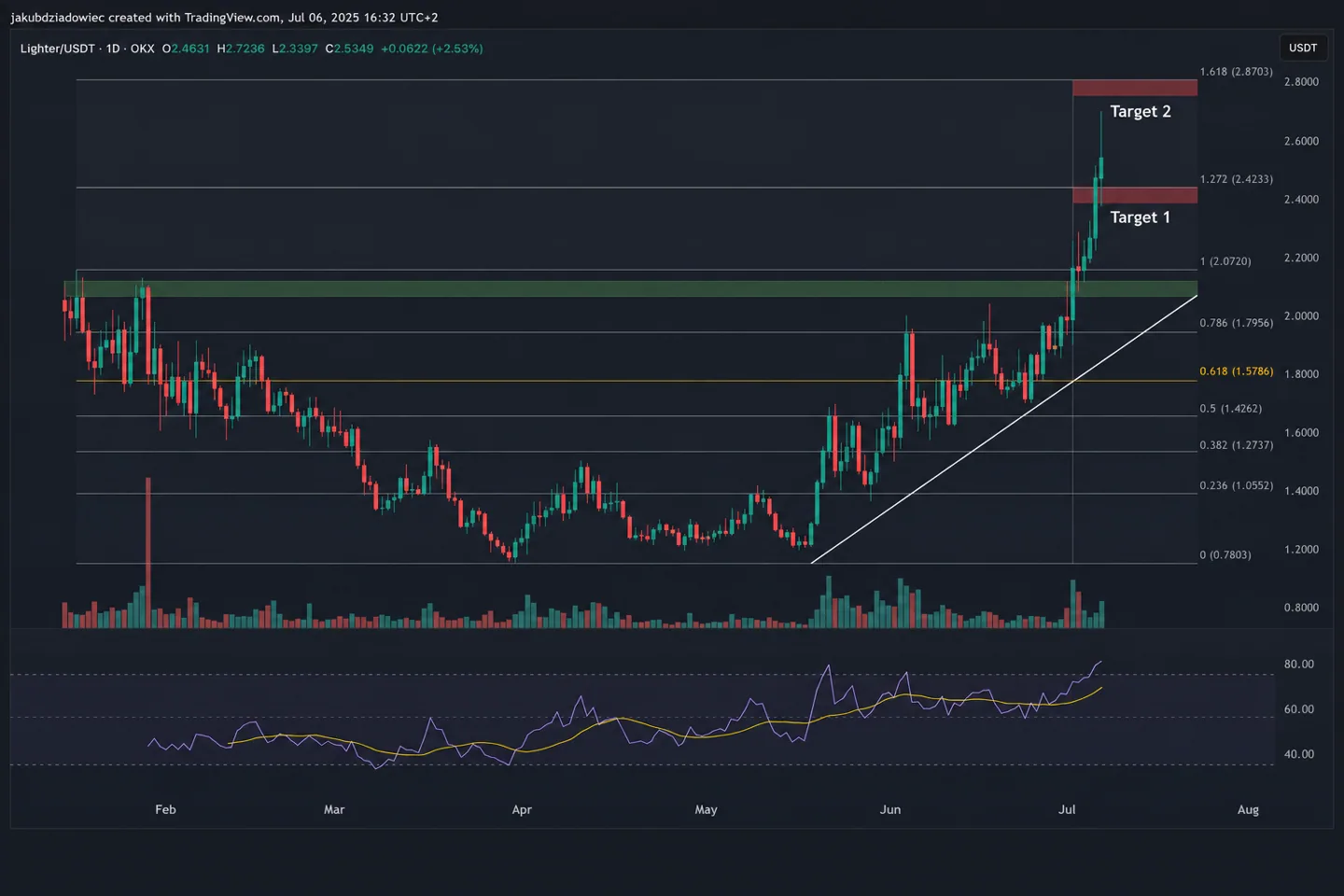Click the Jun label on time axis

(890, 810)
